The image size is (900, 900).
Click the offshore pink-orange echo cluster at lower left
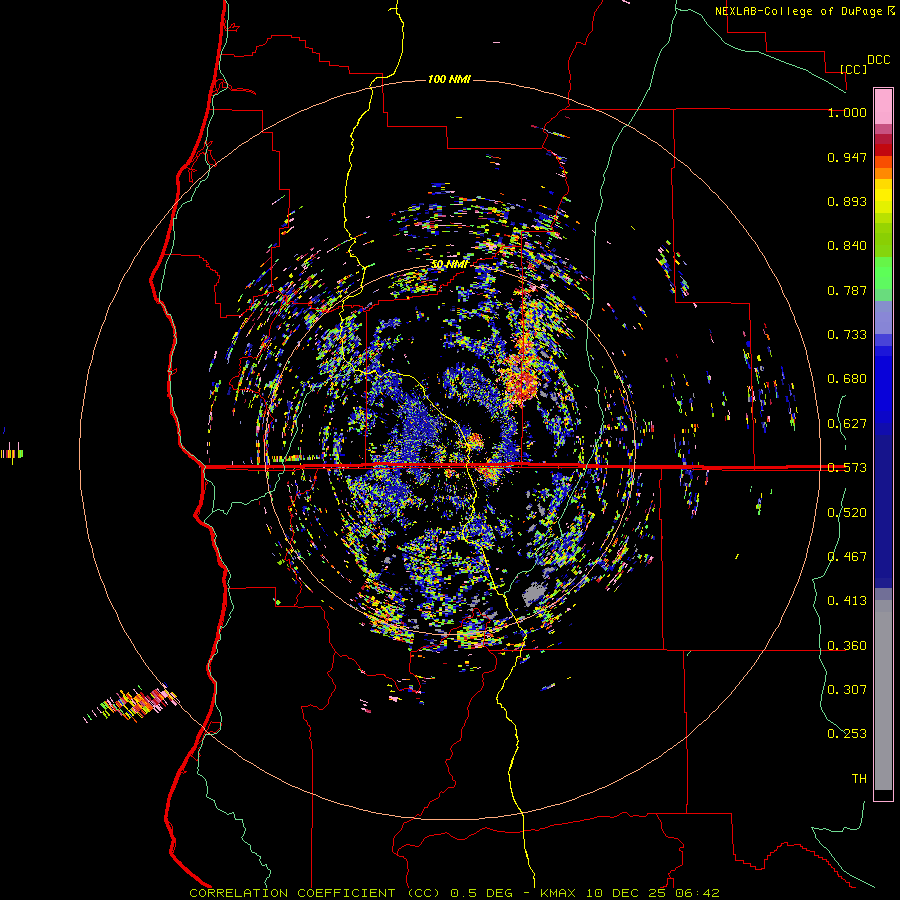click(x=133, y=703)
